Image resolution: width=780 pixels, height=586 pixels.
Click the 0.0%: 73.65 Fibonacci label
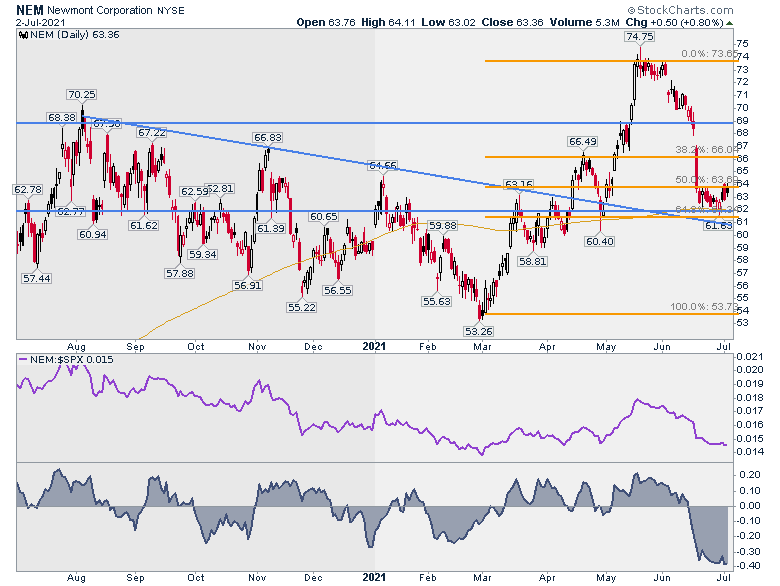click(709, 54)
